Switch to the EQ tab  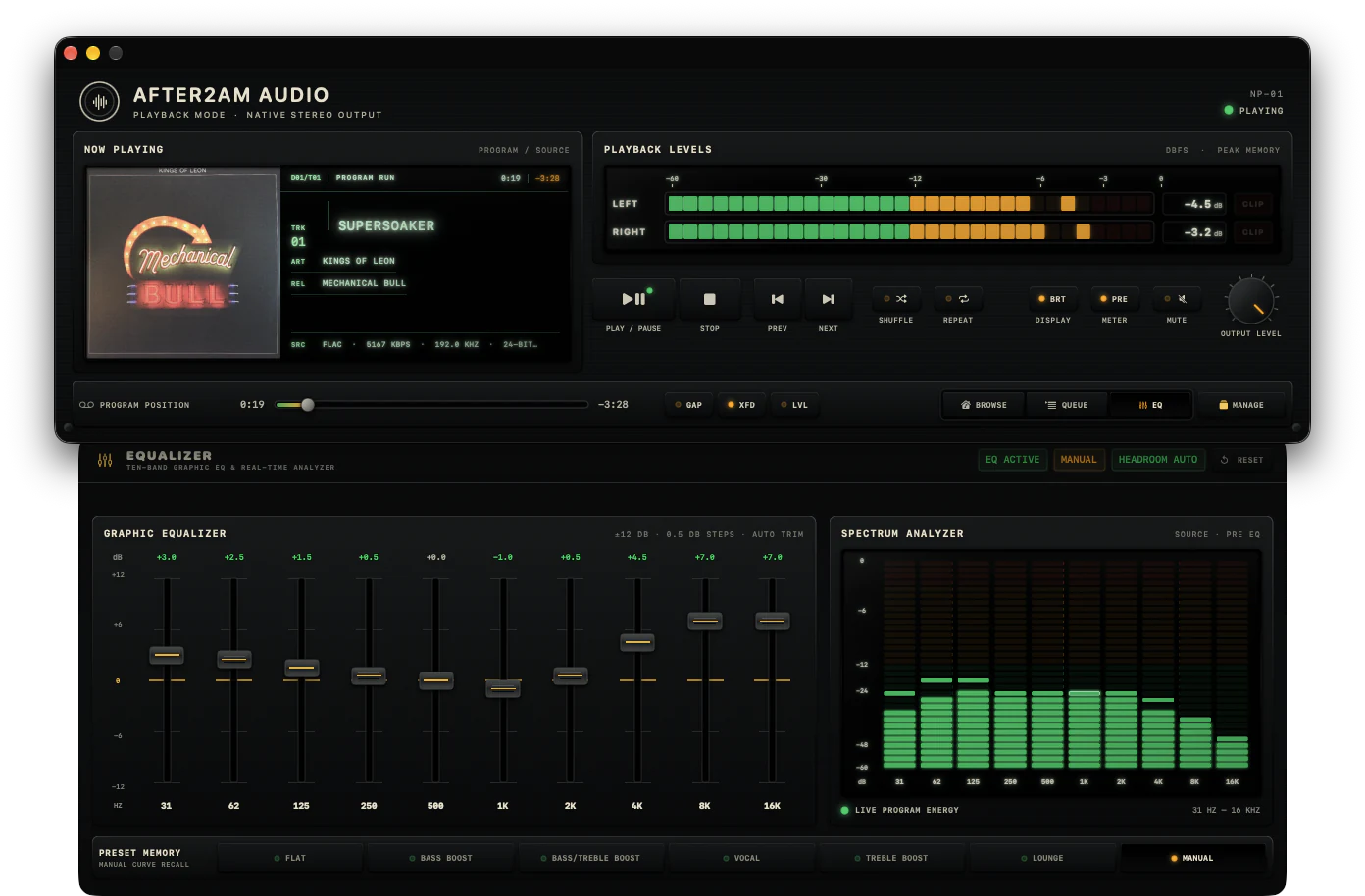pyautogui.click(x=1150, y=405)
